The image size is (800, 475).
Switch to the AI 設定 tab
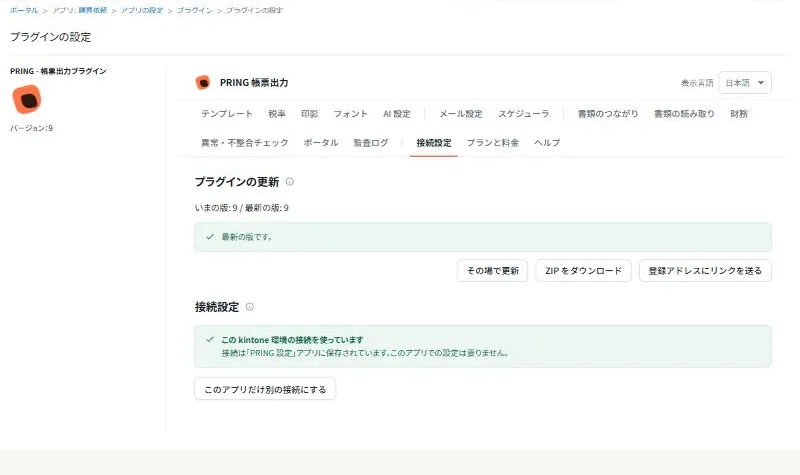397,114
